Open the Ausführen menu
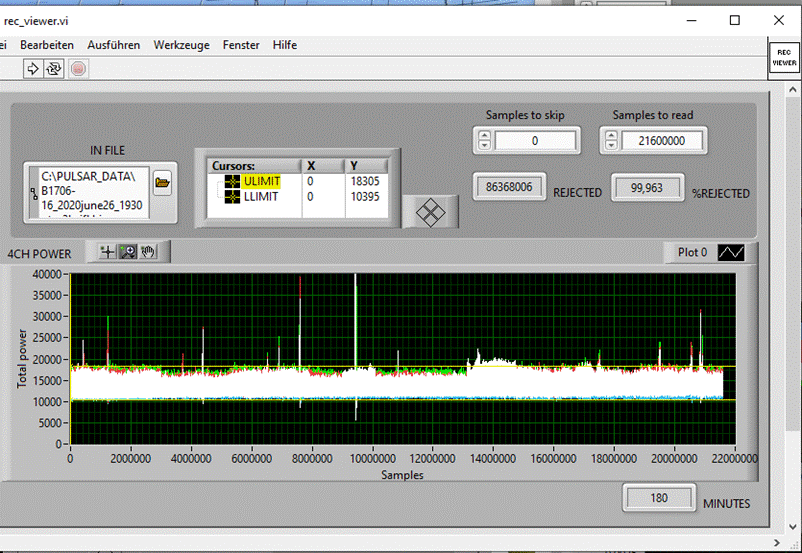The image size is (802, 553). (x=114, y=45)
